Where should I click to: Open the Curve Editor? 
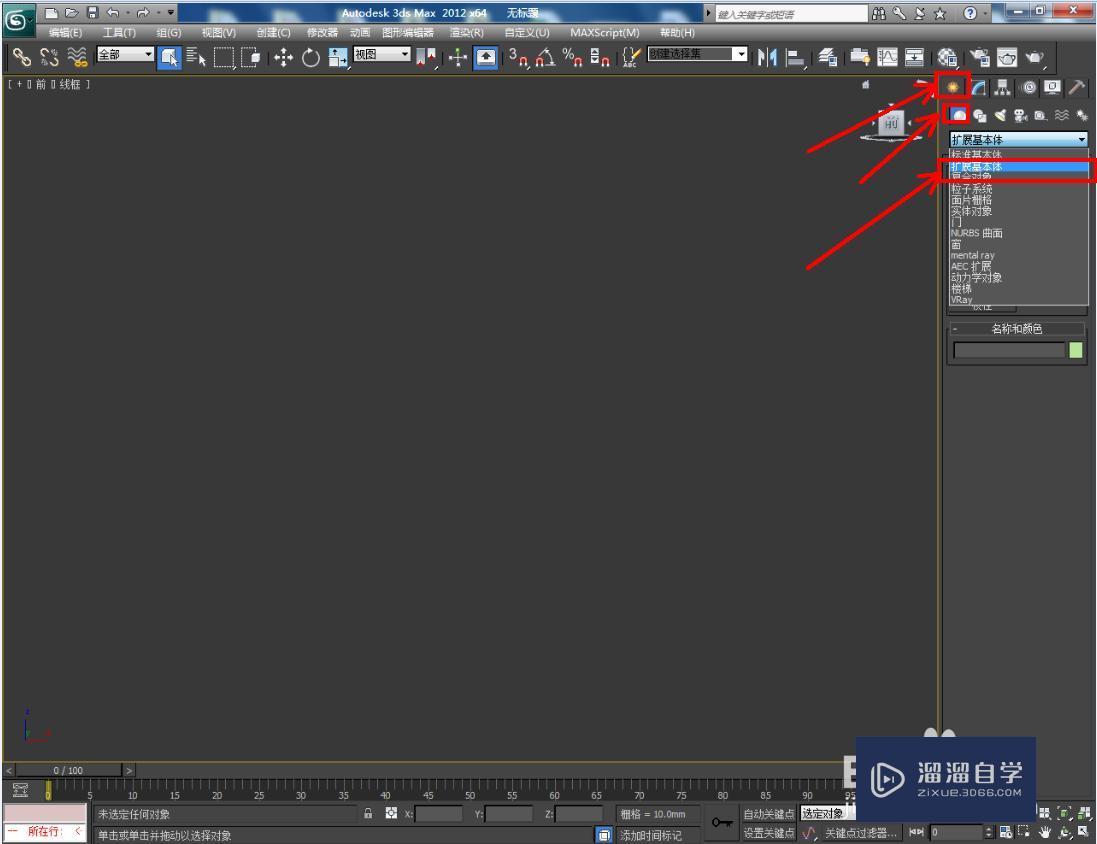click(x=887, y=57)
